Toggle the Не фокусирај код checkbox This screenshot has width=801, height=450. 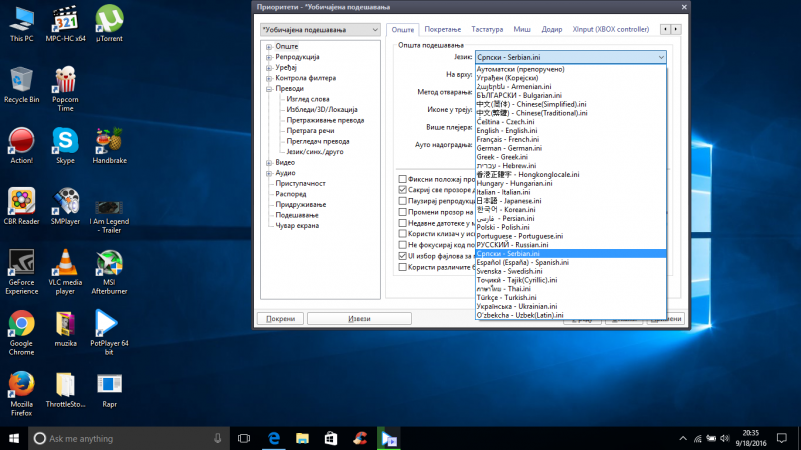[x=403, y=245]
